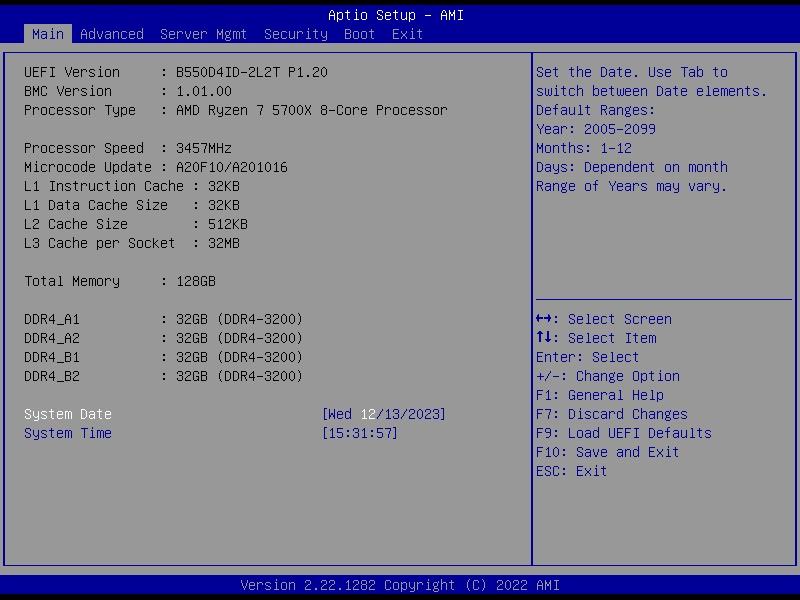Click the F9: Load UEFI Defaults hint
The width and height of the screenshot is (800, 600).
click(623, 433)
